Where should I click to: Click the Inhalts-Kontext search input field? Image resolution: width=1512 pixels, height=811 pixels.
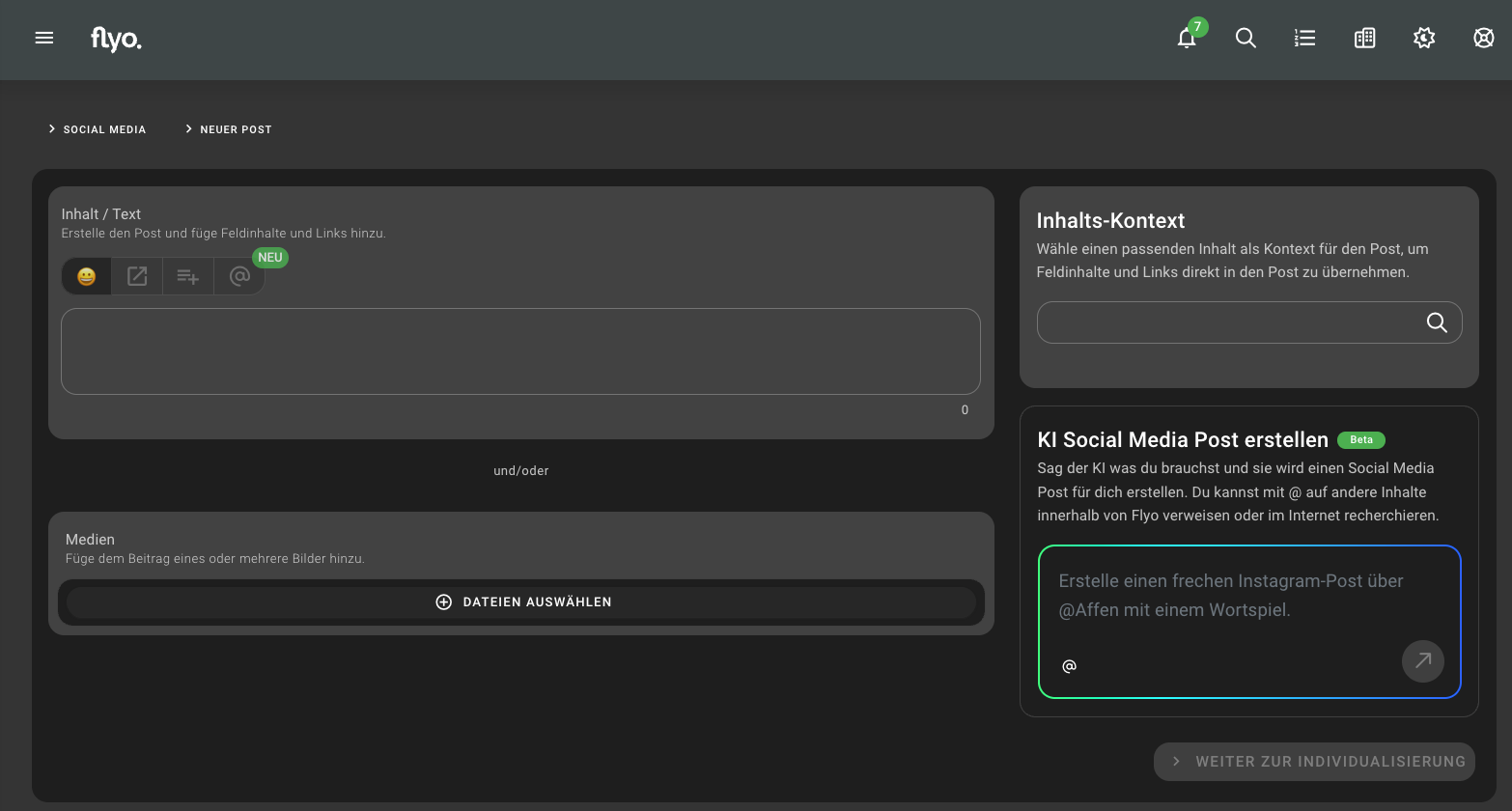coord(1226,322)
